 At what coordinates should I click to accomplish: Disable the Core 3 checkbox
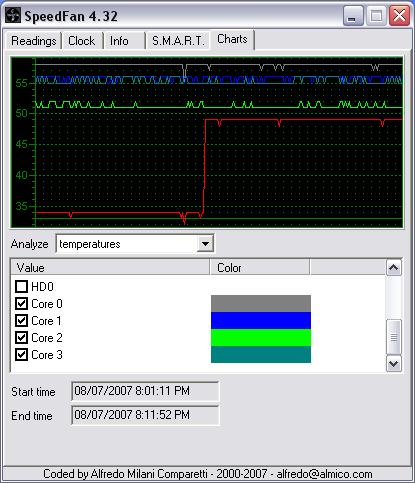click(x=22, y=354)
